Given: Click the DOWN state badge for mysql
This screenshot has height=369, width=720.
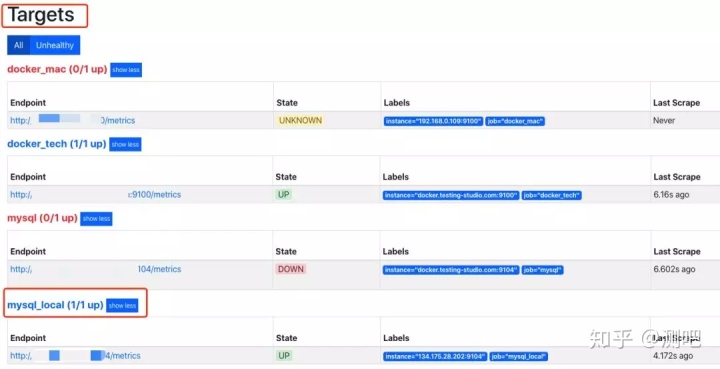Looking at the screenshot, I should coord(291,269).
